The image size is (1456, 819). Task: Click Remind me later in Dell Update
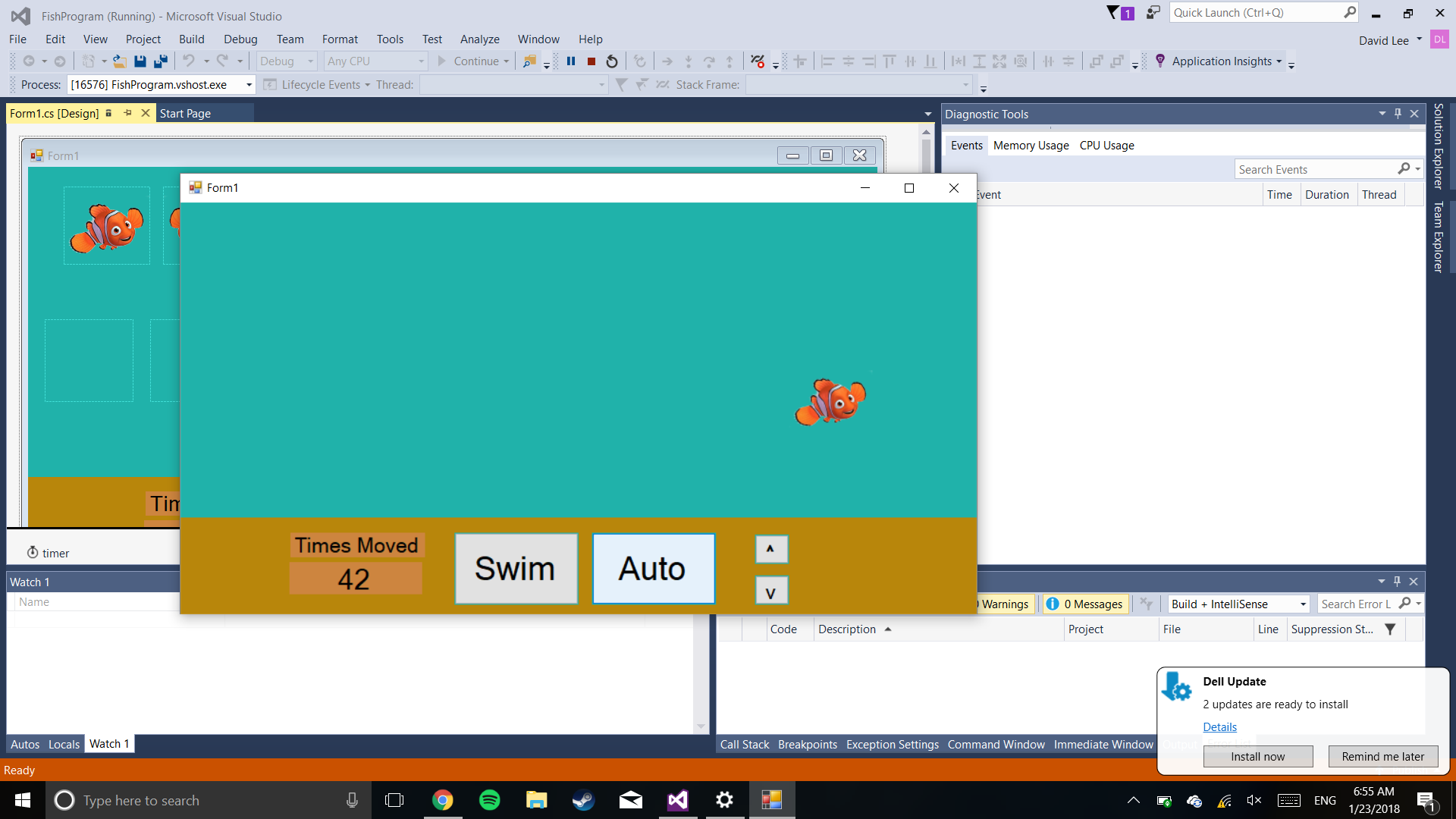(1382, 756)
